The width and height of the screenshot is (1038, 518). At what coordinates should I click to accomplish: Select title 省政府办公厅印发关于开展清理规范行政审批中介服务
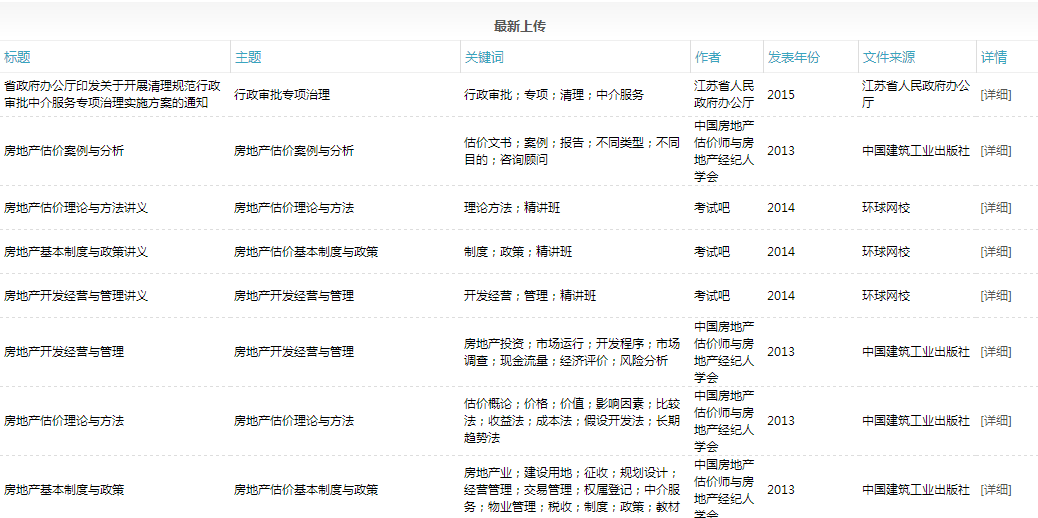[x=113, y=95]
